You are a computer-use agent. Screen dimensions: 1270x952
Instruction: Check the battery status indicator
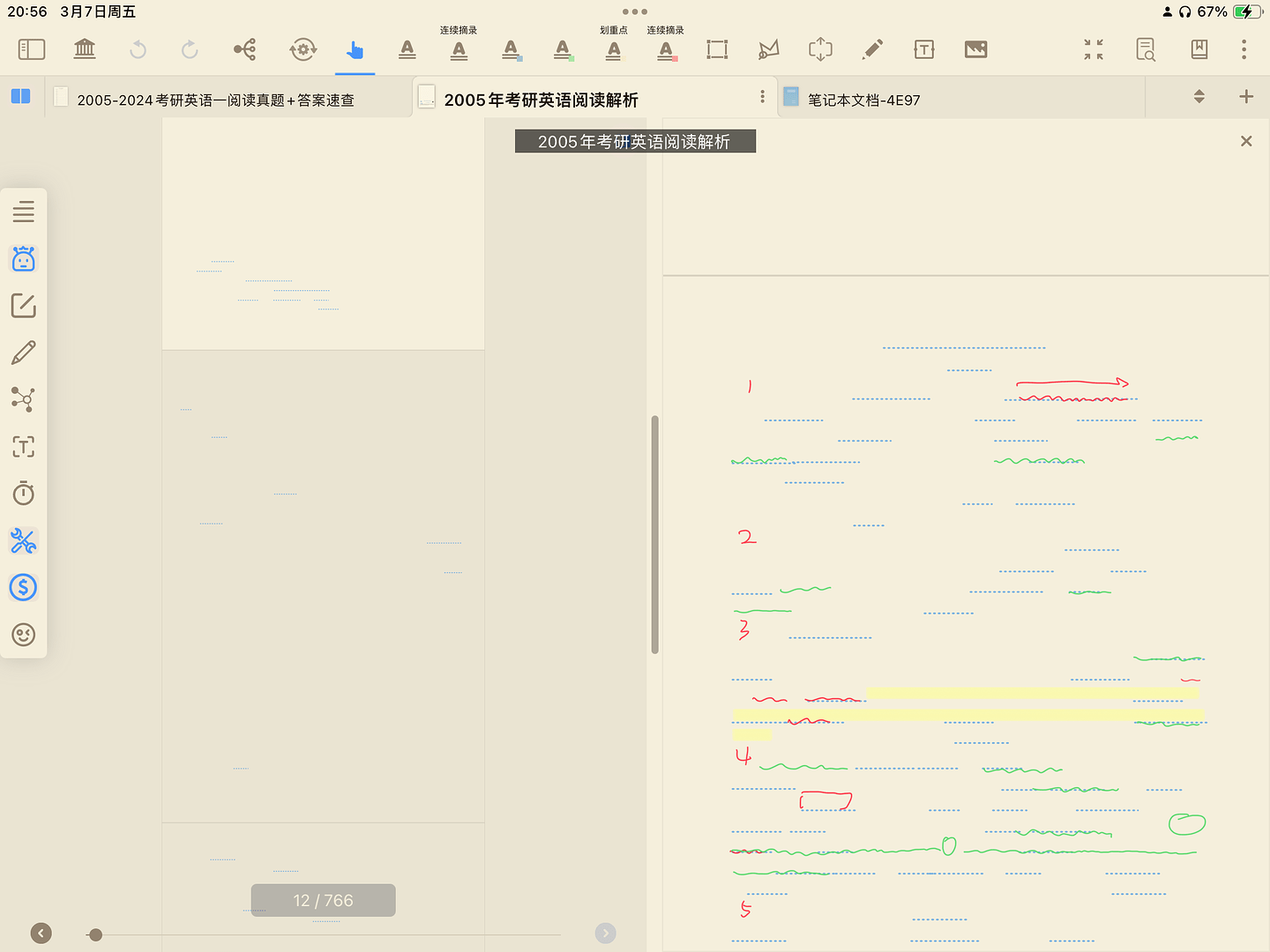(x=1248, y=11)
